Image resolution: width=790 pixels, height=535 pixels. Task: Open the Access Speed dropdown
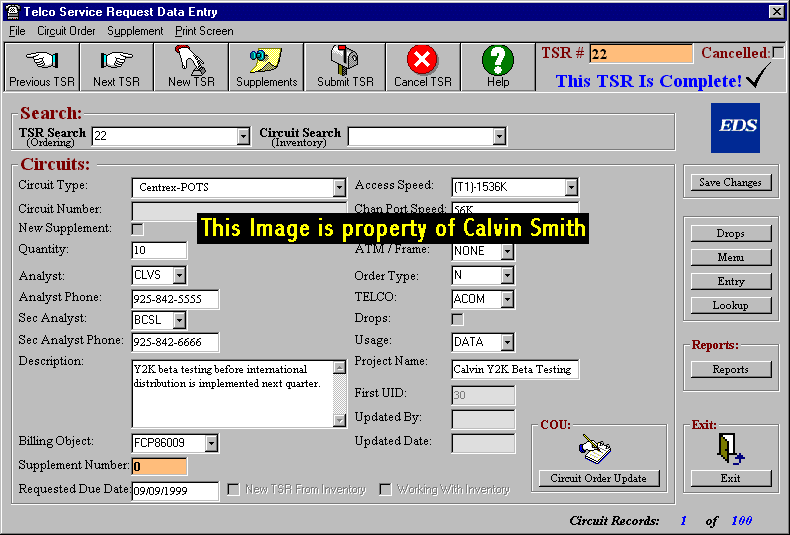tap(570, 188)
